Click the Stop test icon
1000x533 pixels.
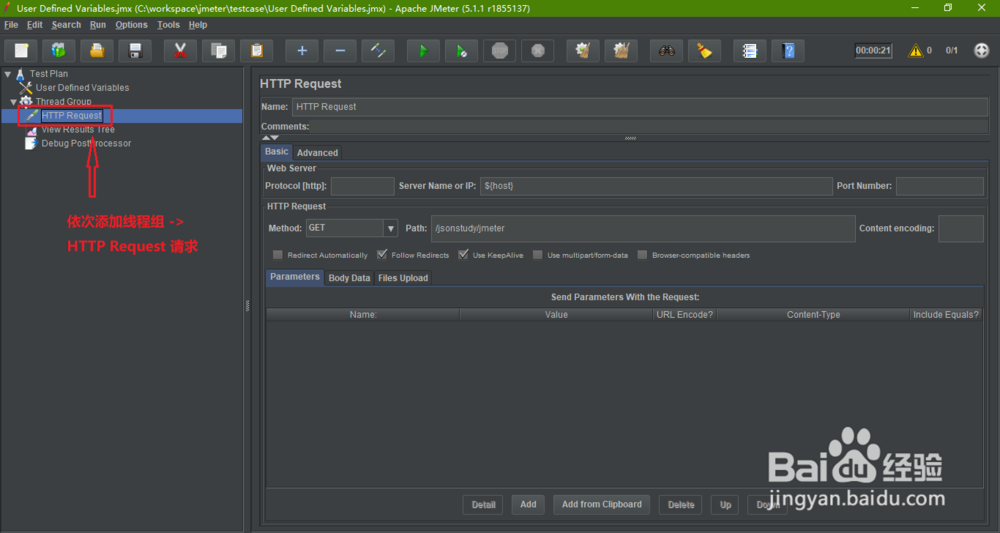500,51
